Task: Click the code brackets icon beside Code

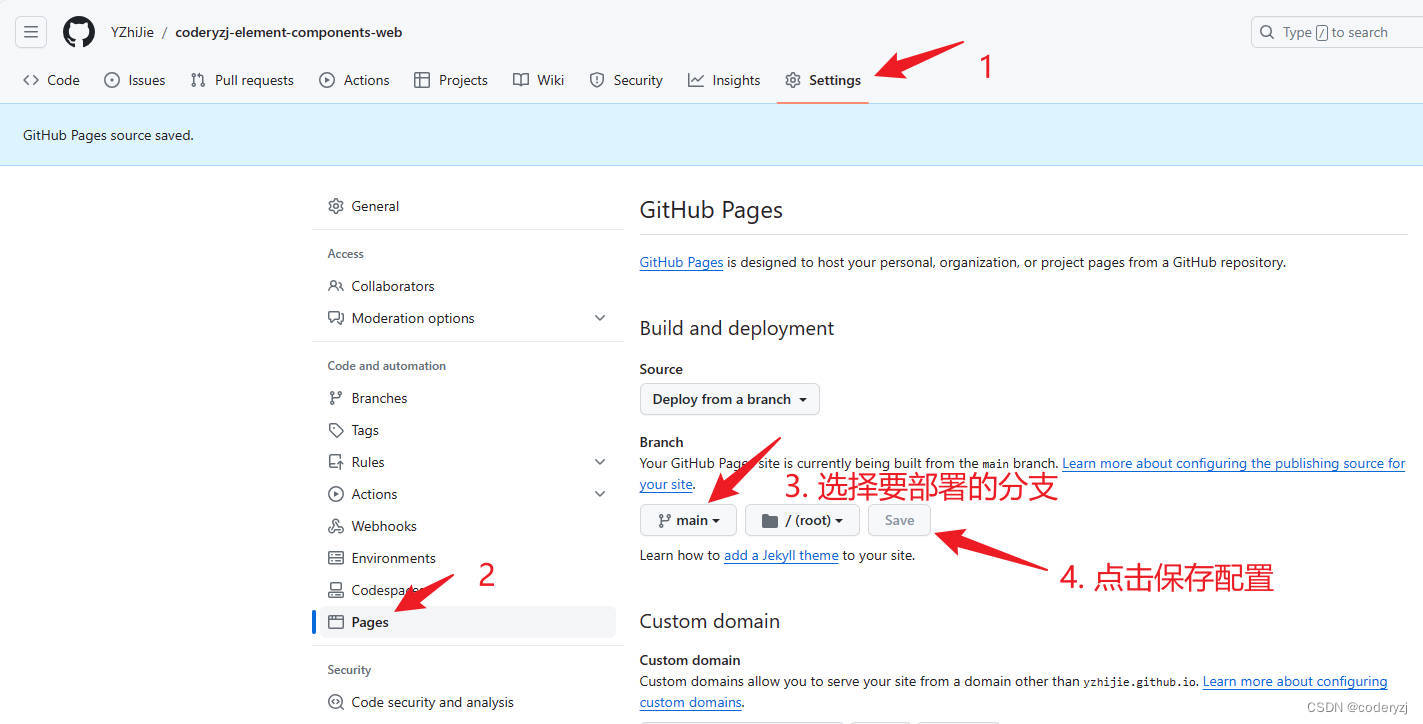Action: click(x=31, y=80)
